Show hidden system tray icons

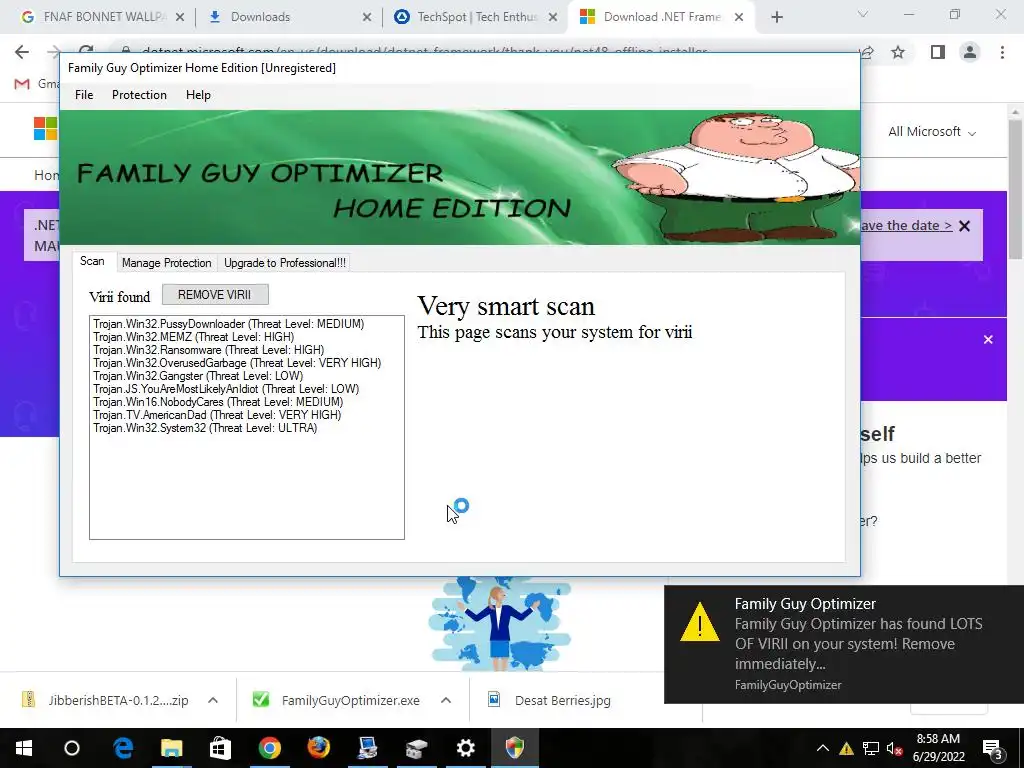tap(823, 748)
